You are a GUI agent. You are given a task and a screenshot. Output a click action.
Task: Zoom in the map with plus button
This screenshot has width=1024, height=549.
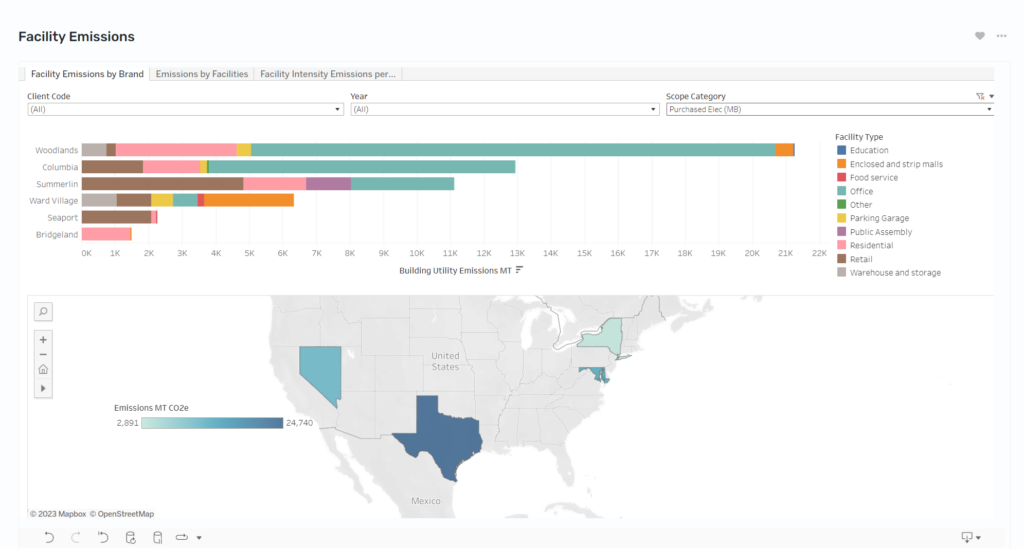click(43, 339)
